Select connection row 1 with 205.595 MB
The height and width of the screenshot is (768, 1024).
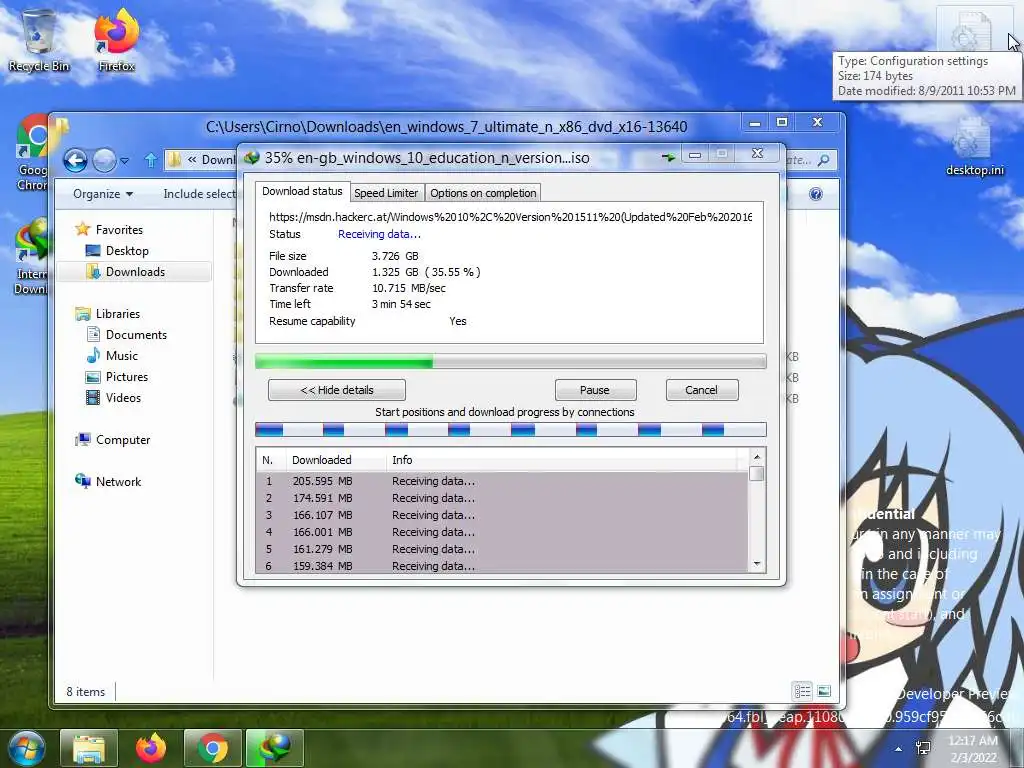(x=502, y=481)
